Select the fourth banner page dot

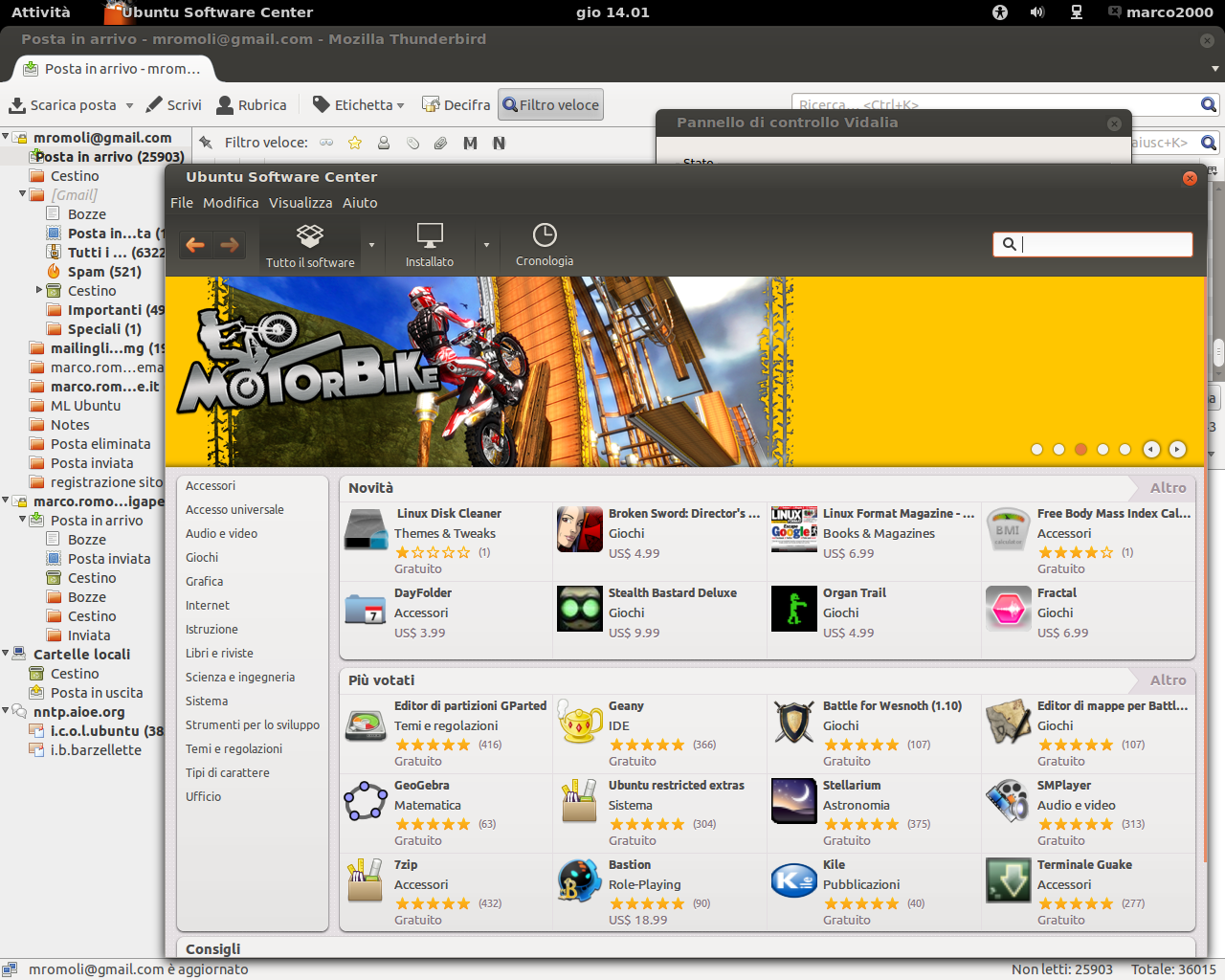pos(1102,449)
